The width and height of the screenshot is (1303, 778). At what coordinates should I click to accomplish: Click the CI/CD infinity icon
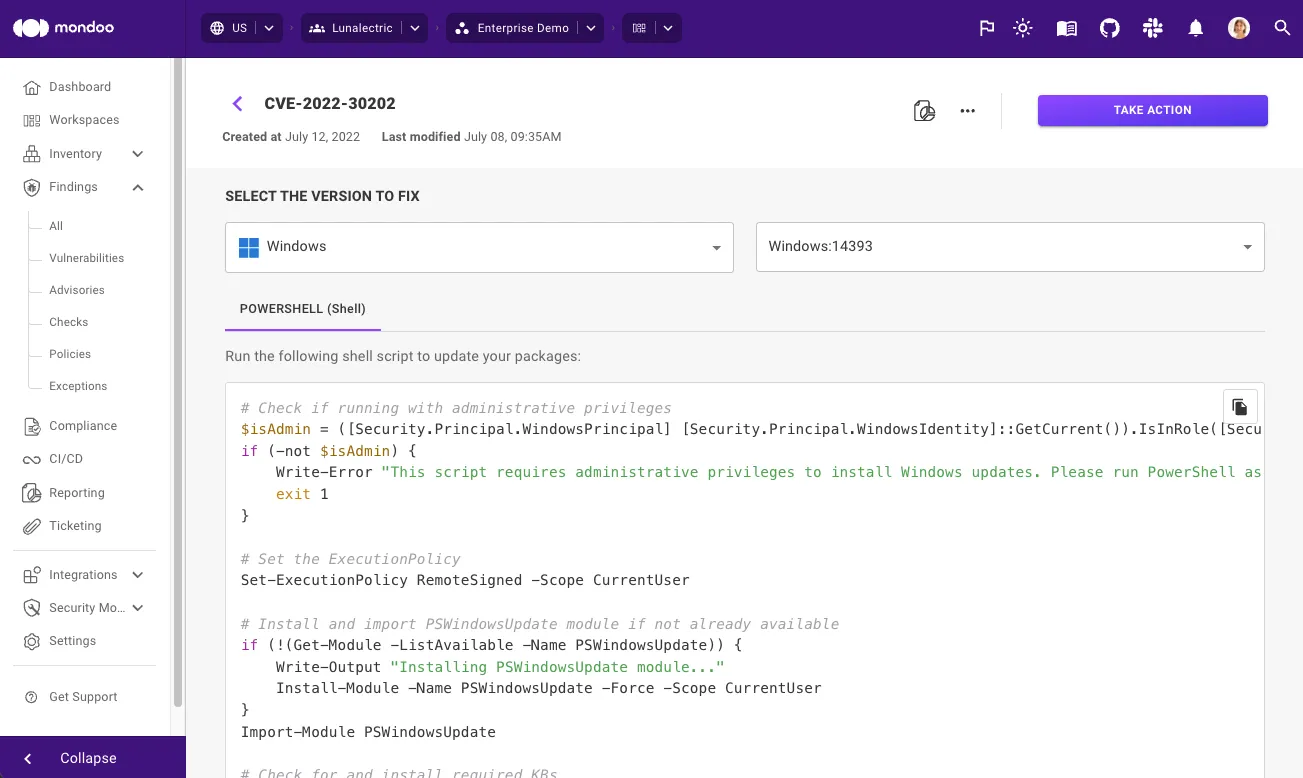[32, 459]
